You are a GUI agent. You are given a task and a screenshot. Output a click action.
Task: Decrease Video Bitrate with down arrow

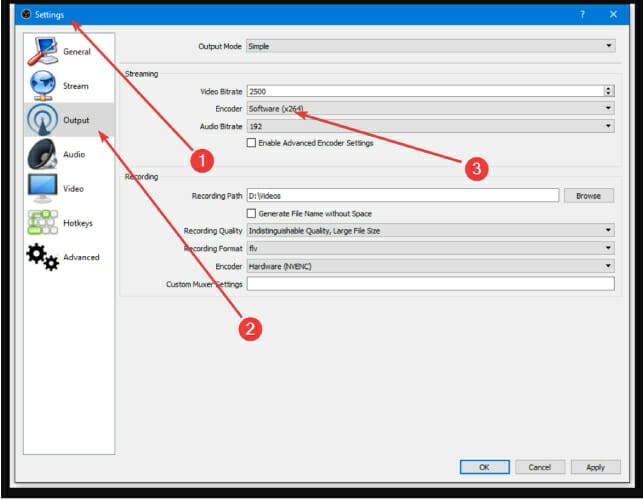tap(609, 94)
